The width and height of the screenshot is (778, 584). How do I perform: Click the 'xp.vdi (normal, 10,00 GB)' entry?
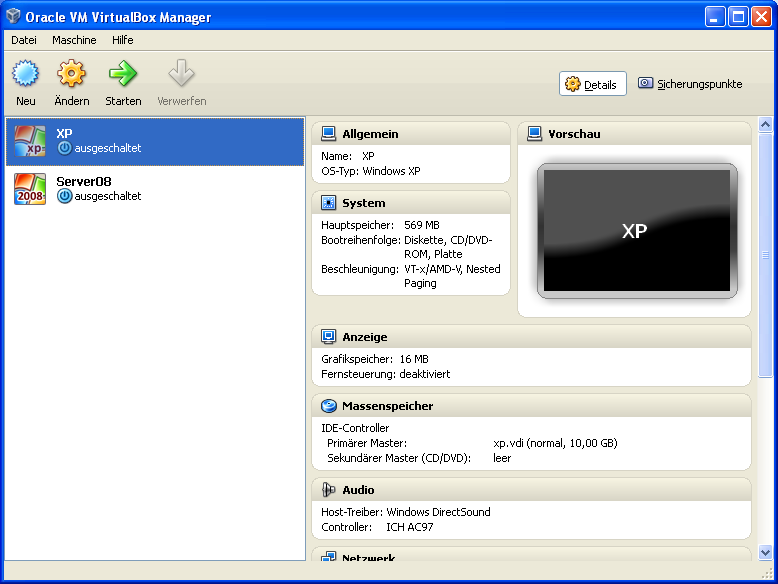[555, 443]
